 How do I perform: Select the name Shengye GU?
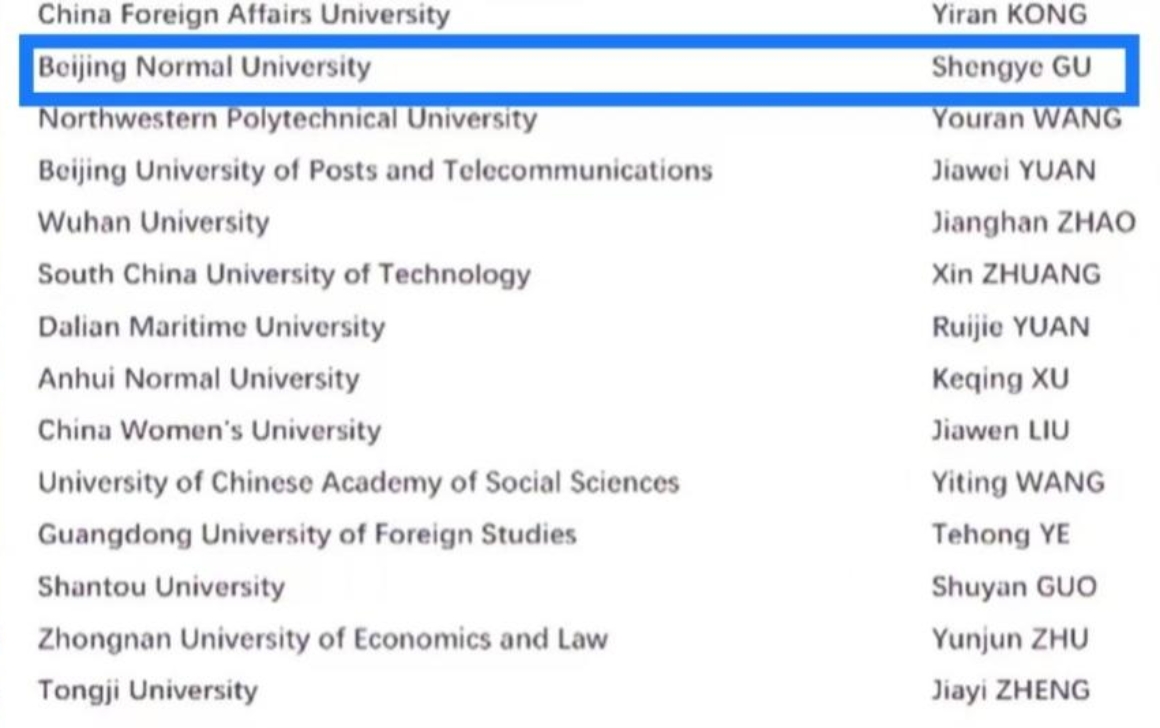[1010, 68]
